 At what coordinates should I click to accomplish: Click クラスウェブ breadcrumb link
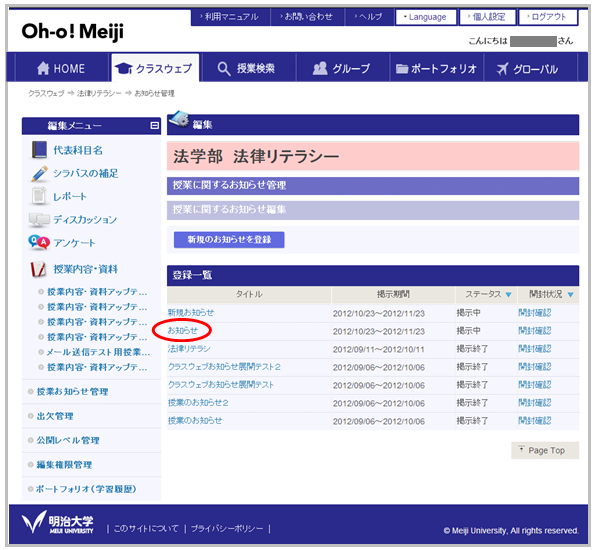tap(46, 93)
